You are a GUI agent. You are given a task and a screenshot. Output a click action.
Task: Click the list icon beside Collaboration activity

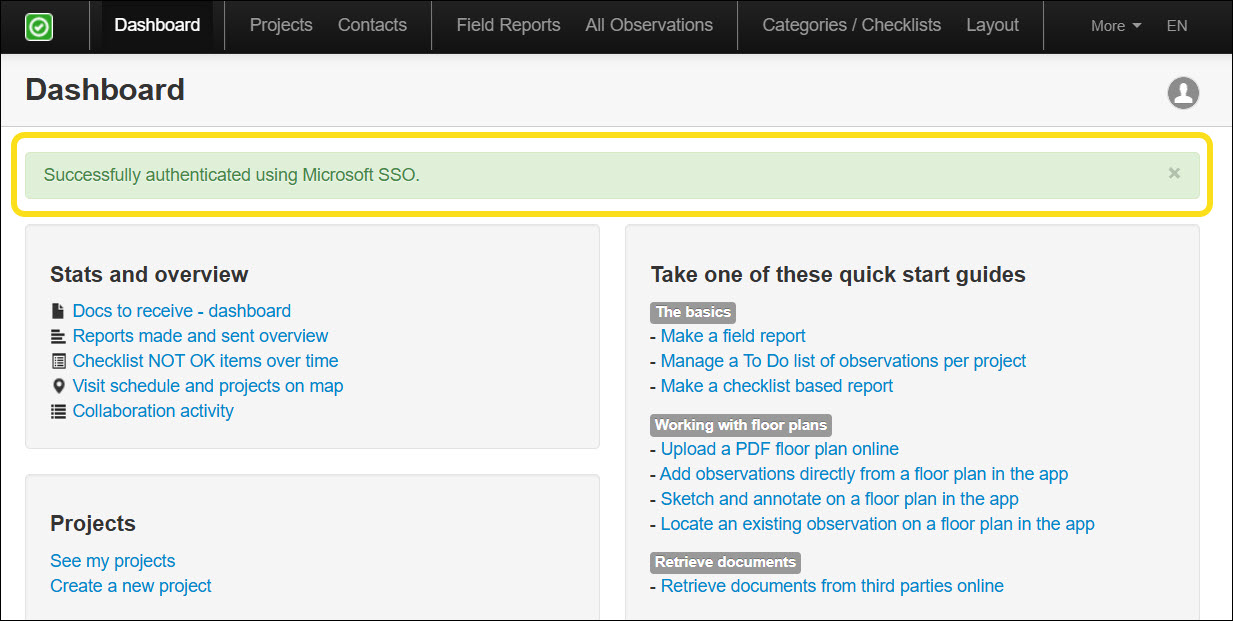point(58,411)
